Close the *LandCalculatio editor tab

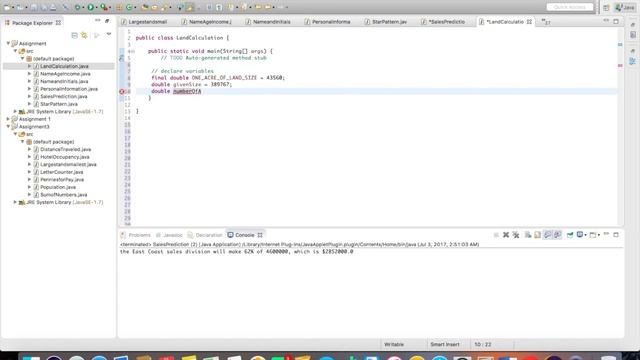(529, 22)
